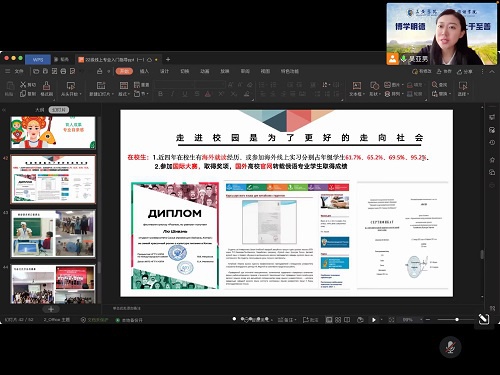Open the Insert ribbon tab
Screen dimensions: 500x375
tap(144, 71)
